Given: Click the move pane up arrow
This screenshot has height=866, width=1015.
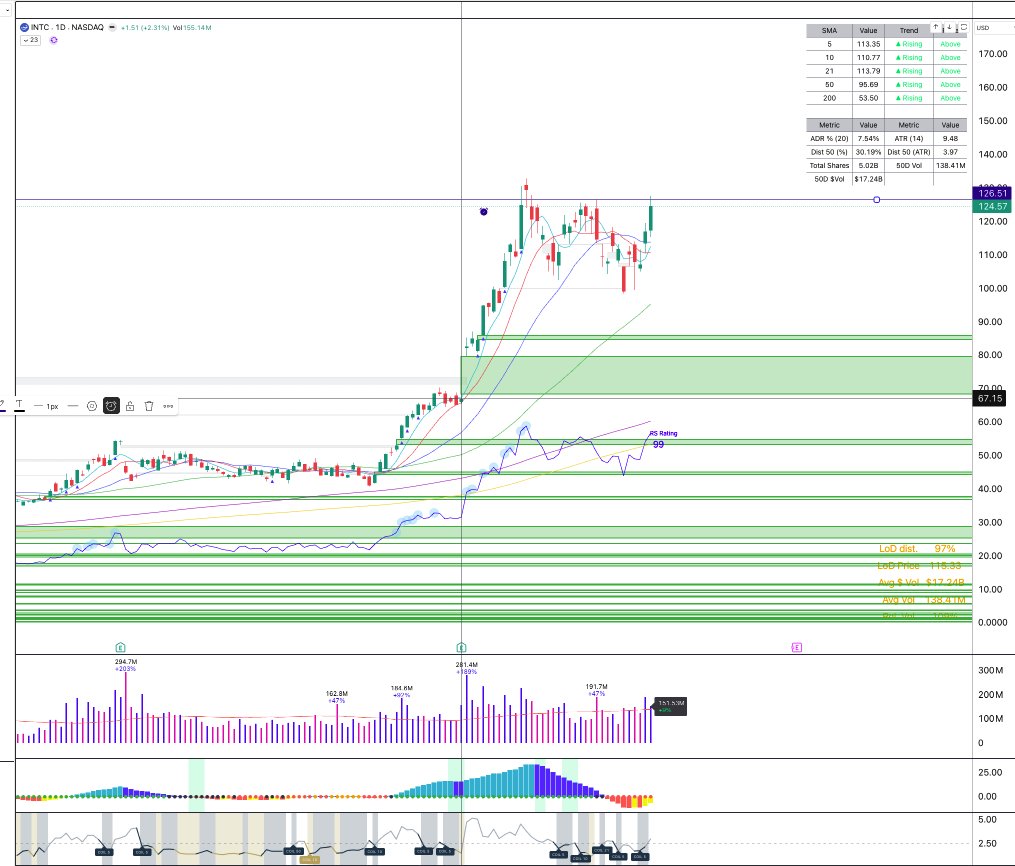Looking at the screenshot, I should point(935,27).
